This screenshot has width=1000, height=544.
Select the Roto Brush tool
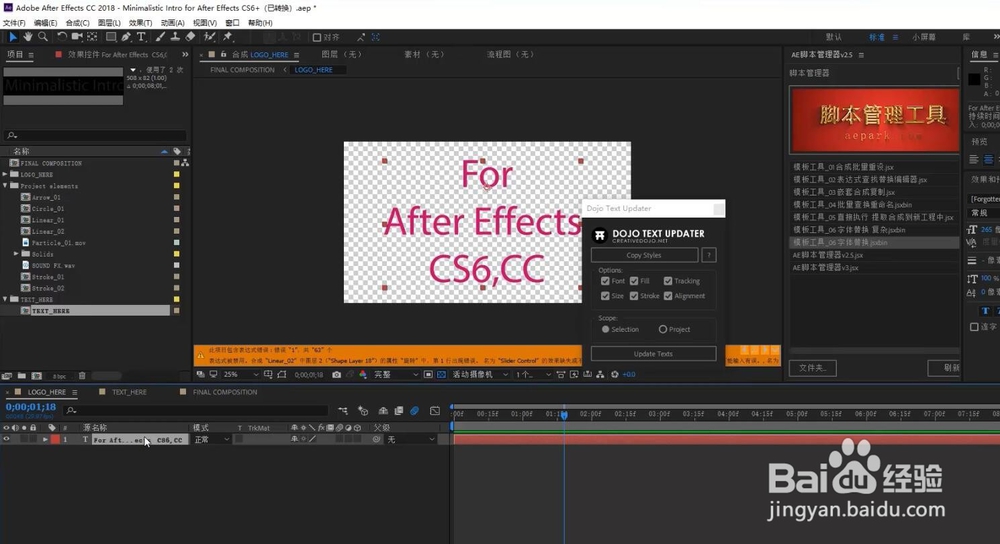[x=209, y=37]
